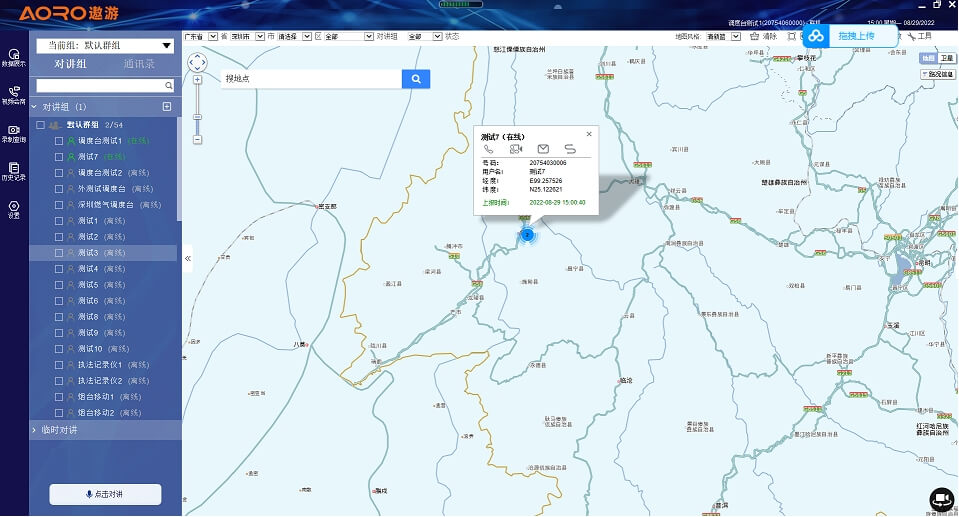The image size is (959, 517).
Task: Open the 视频会商 sidebar icon
Action: (x=13, y=95)
